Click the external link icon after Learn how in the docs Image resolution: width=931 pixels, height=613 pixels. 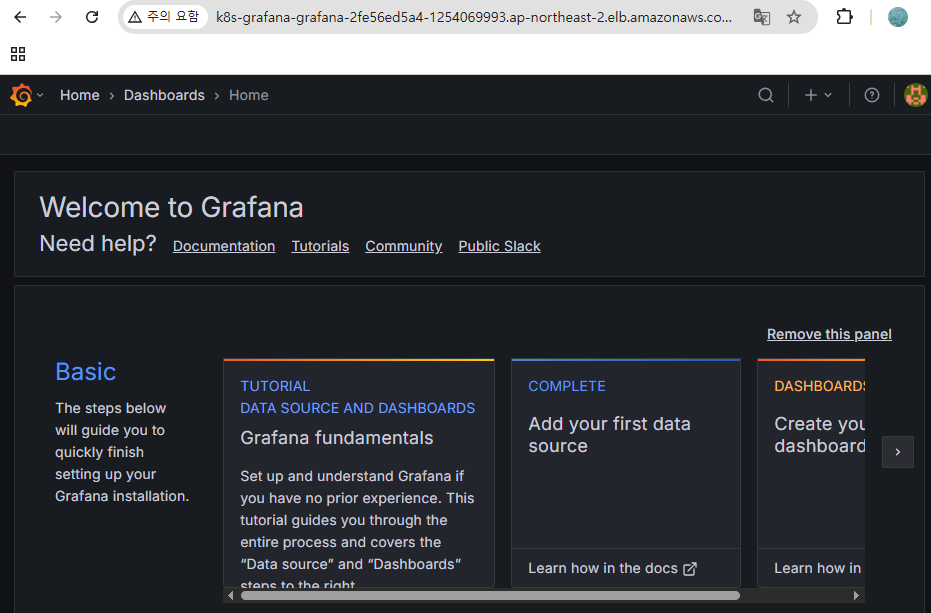[x=690, y=569]
